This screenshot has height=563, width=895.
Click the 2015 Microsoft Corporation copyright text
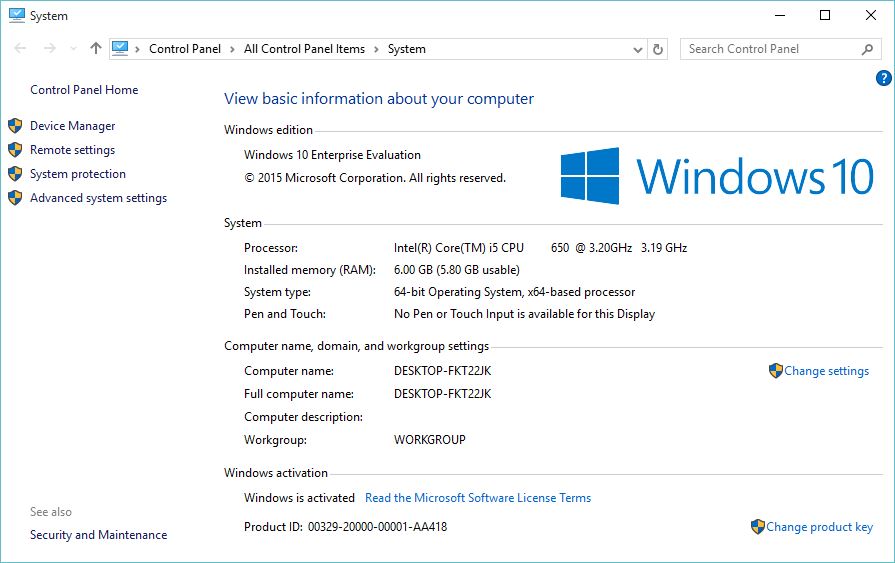[375, 178]
